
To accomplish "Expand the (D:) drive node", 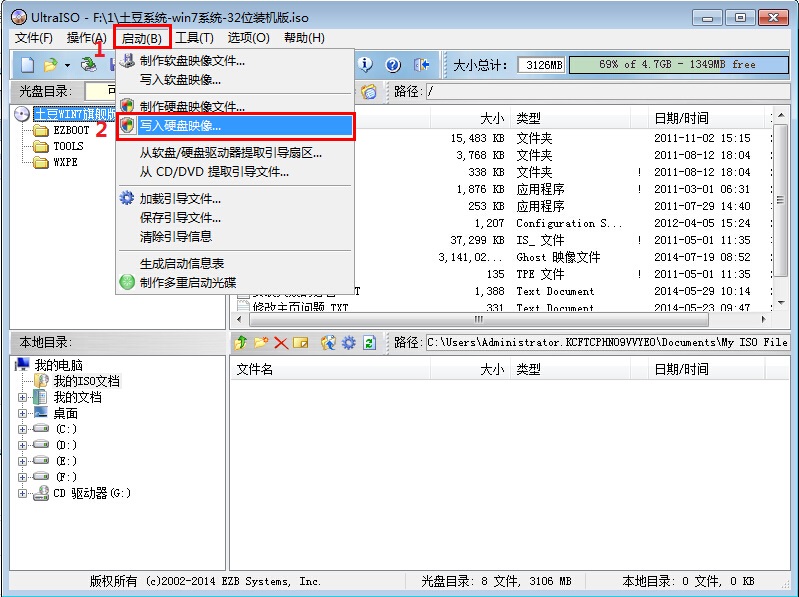I will (x=22, y=445).
